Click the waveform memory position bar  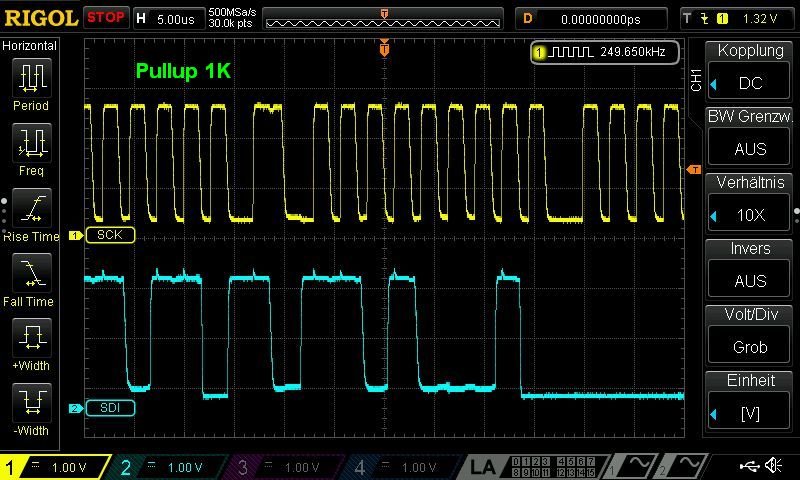coord(384,19)
